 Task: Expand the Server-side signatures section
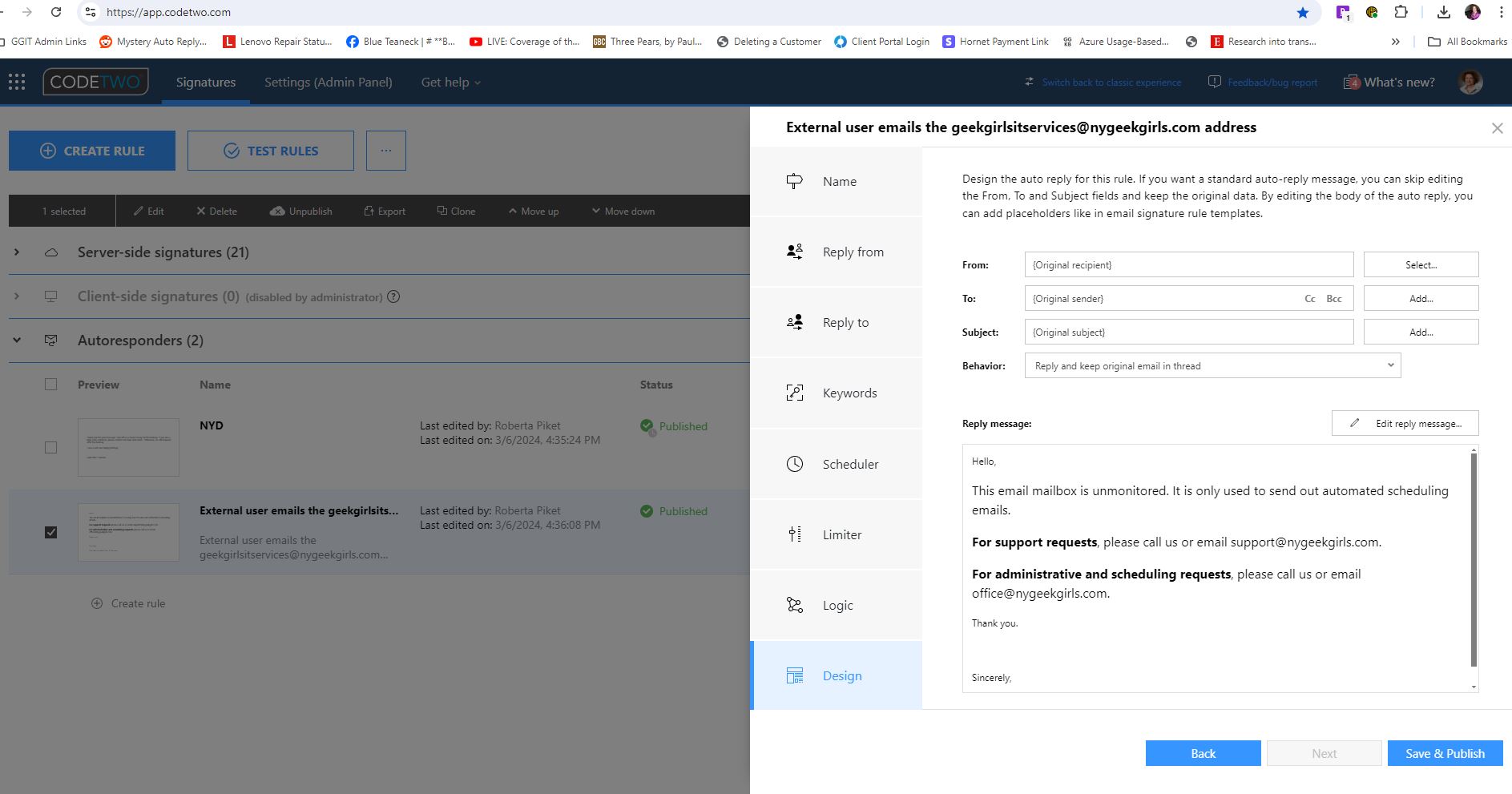tap(17, 252)
